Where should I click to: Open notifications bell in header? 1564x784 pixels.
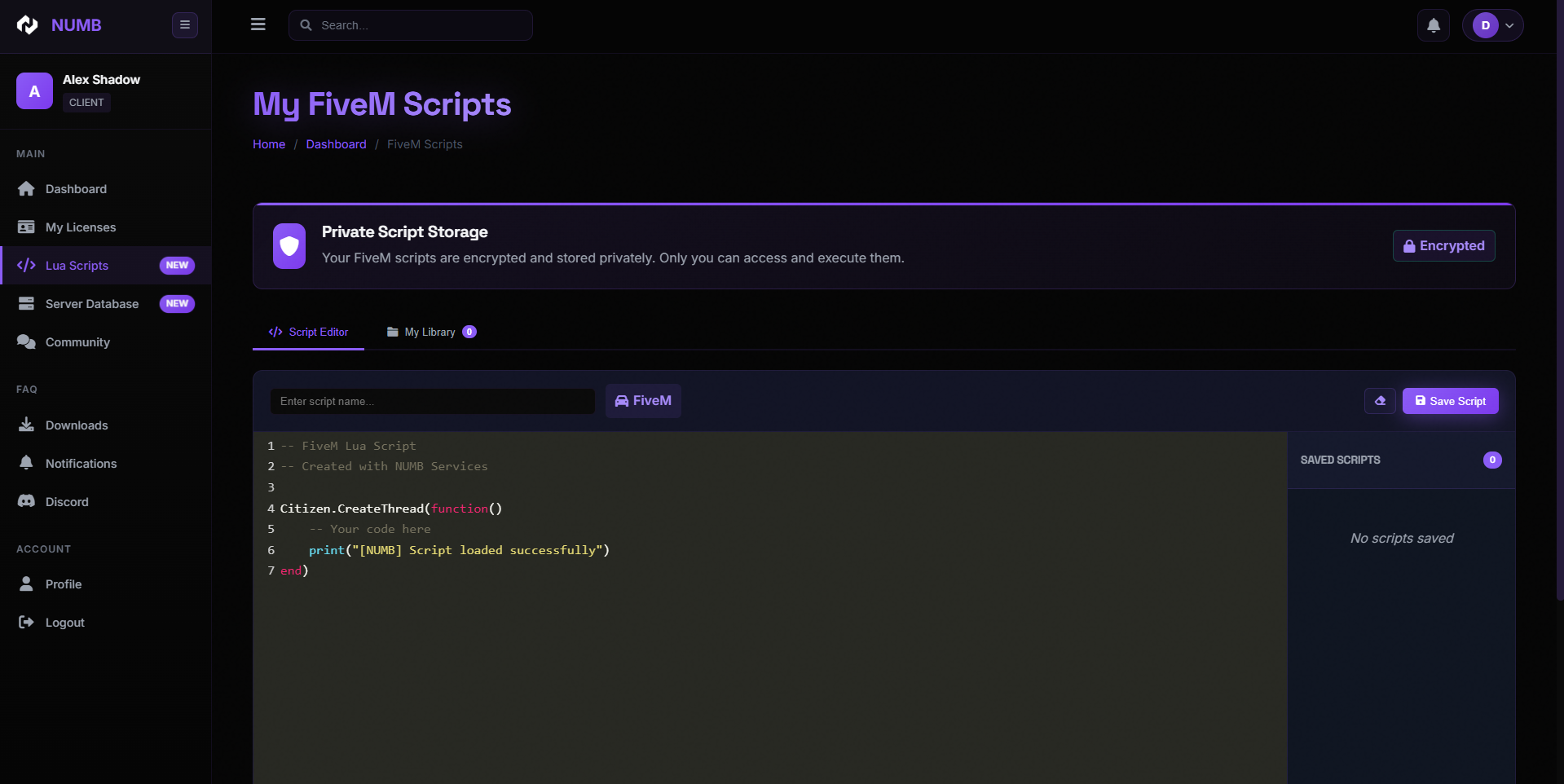[1434, 25]
